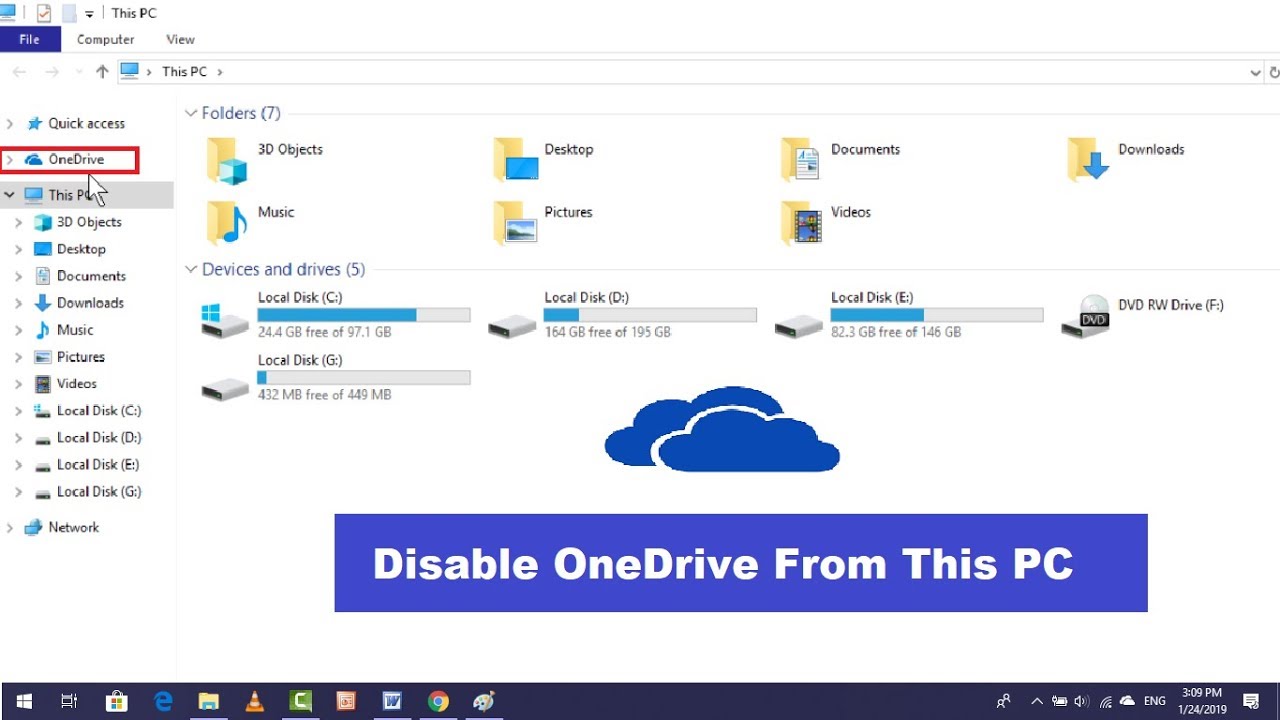
Task: Click the Forward arrow navigation button
Action: [52, 72]
